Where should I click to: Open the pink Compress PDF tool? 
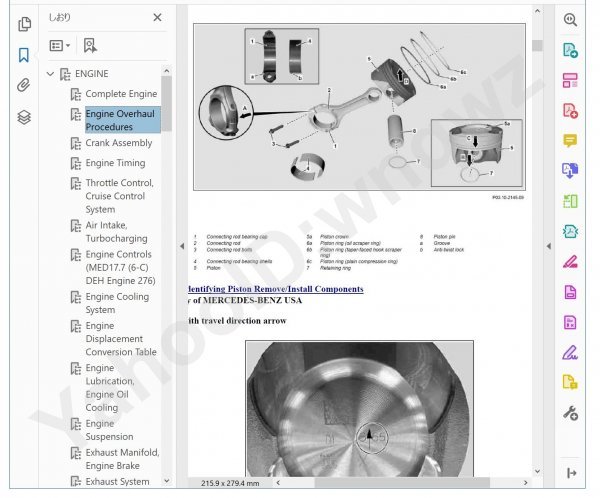point(570,322)
